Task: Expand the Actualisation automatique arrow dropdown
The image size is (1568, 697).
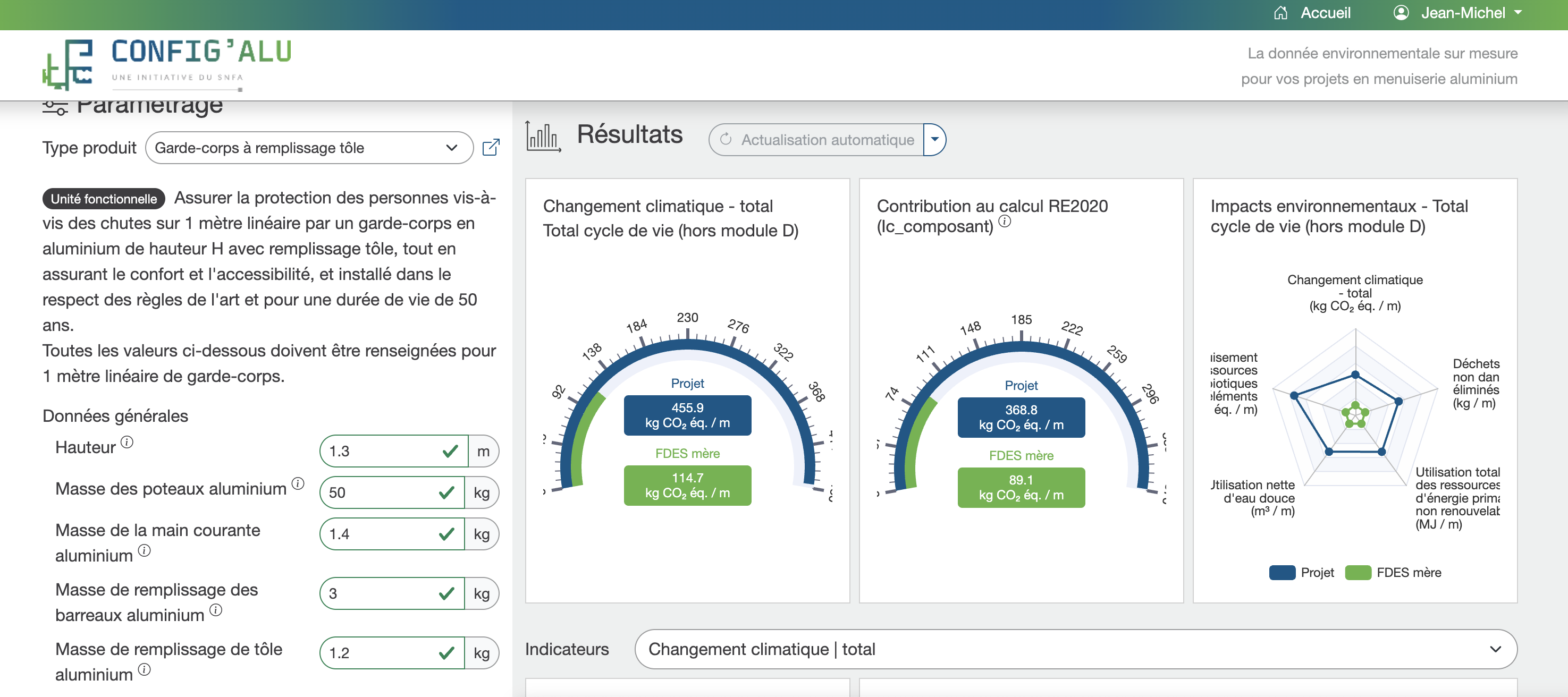Action: (x=934, y=140)
